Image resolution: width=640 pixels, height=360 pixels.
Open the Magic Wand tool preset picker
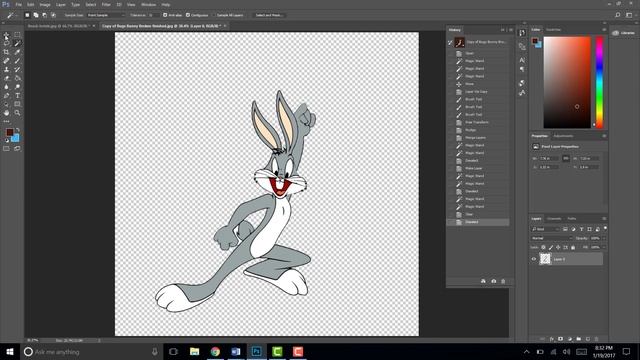11,15
